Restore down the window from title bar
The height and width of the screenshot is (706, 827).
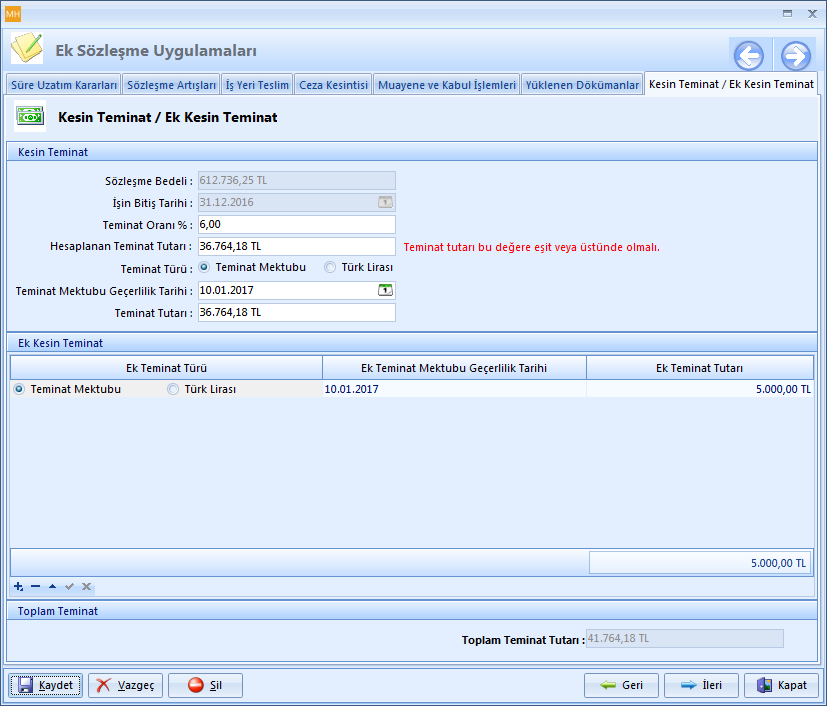point(788,13)
